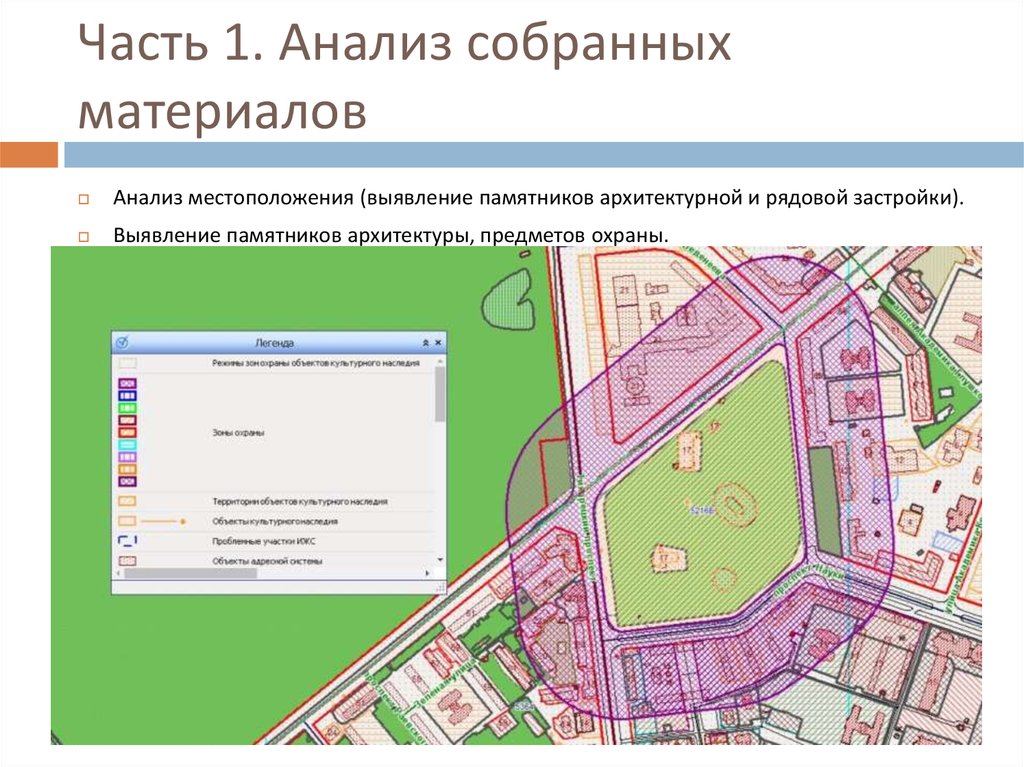This screenshot has width=1024, height=767.
Task: Select the Объекты культурного наследия line symbol
Action: (x=162, y=521)
